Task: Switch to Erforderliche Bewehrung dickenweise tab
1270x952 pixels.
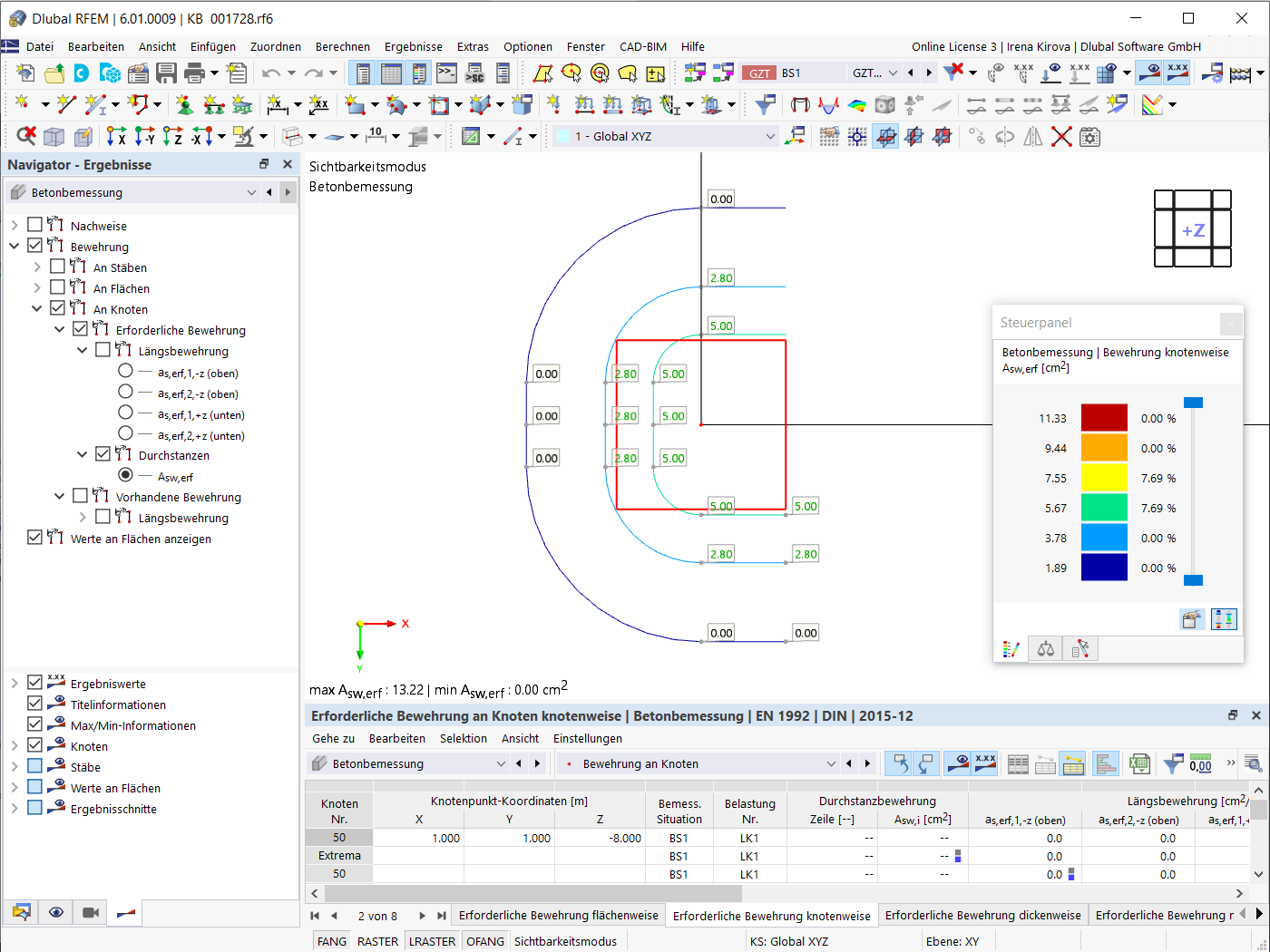Action: point(983,916)
